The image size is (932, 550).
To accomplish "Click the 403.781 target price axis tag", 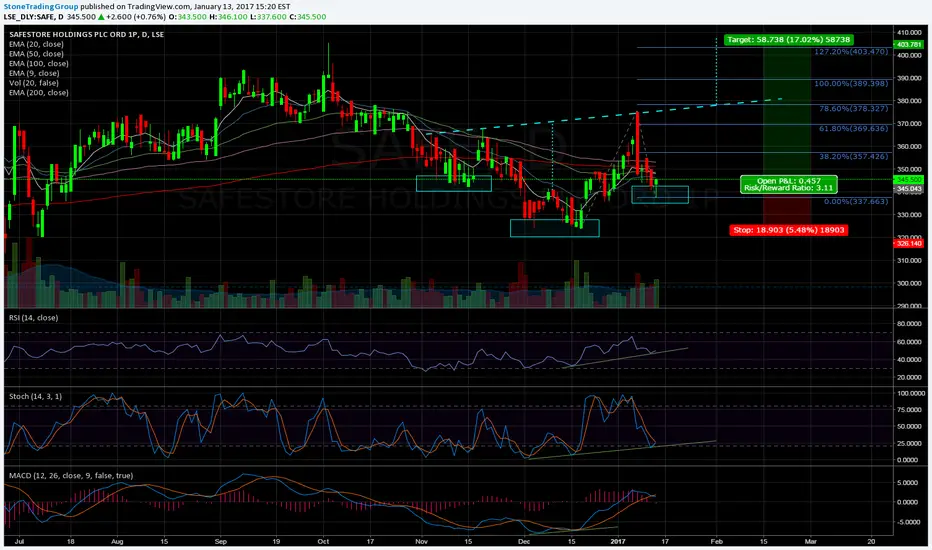I will (x=909, y=45).
